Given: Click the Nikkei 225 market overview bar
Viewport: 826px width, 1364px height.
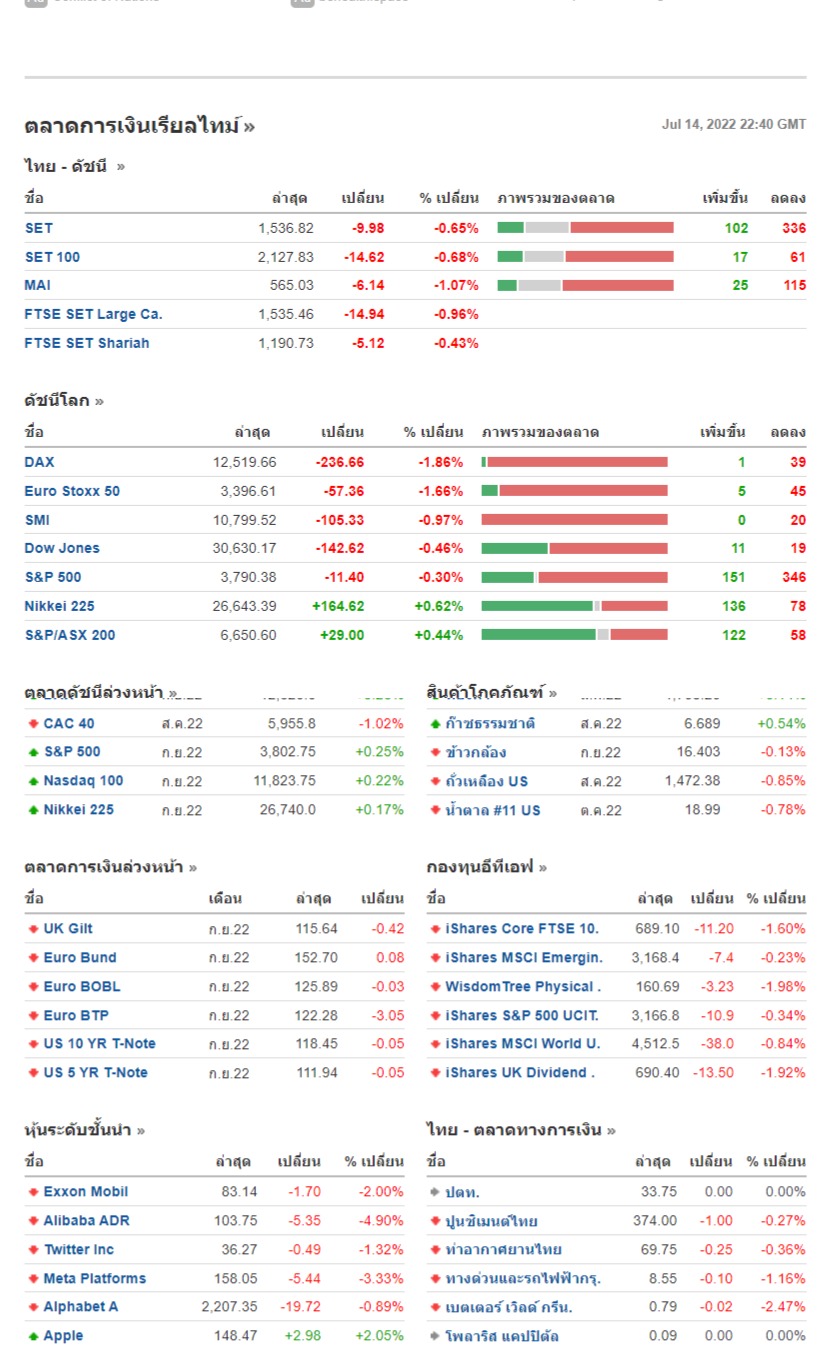Looking at the screenshot, I should [x=574, y=606].
